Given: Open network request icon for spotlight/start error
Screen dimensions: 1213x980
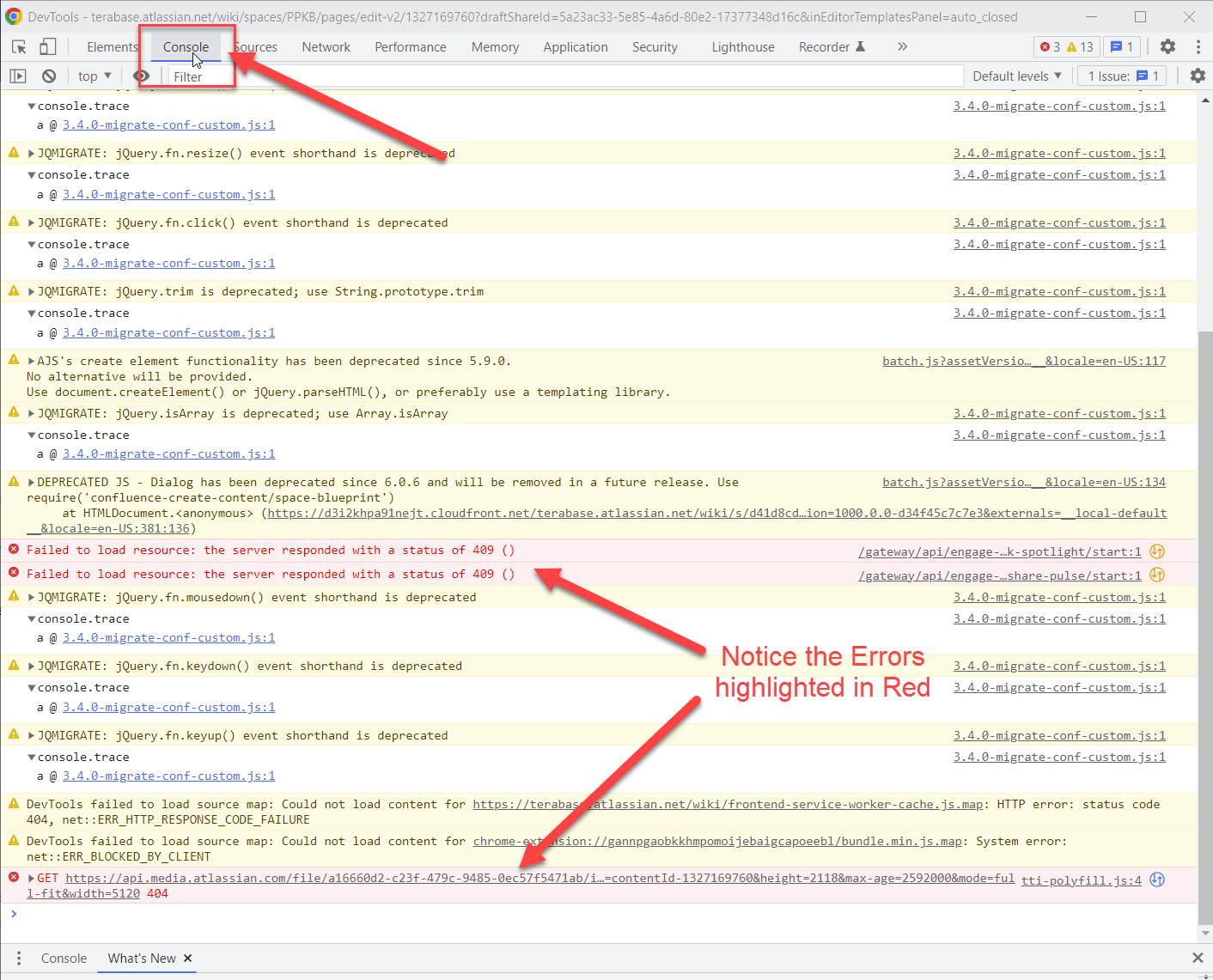Looking at the screenshot, I should [1157, 551].
